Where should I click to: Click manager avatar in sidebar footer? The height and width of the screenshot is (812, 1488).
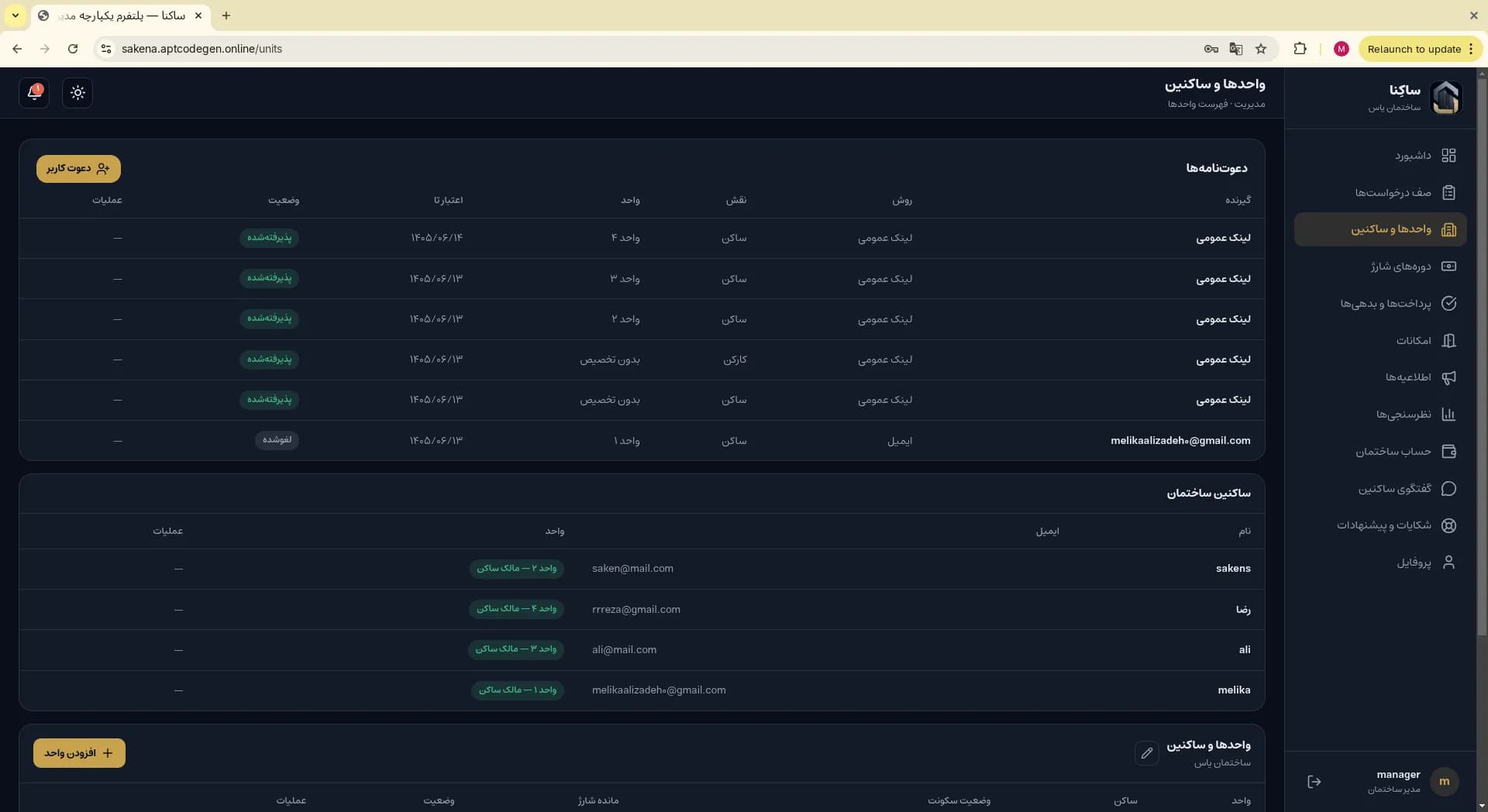pyautogui.click(x=1444, y=782)
